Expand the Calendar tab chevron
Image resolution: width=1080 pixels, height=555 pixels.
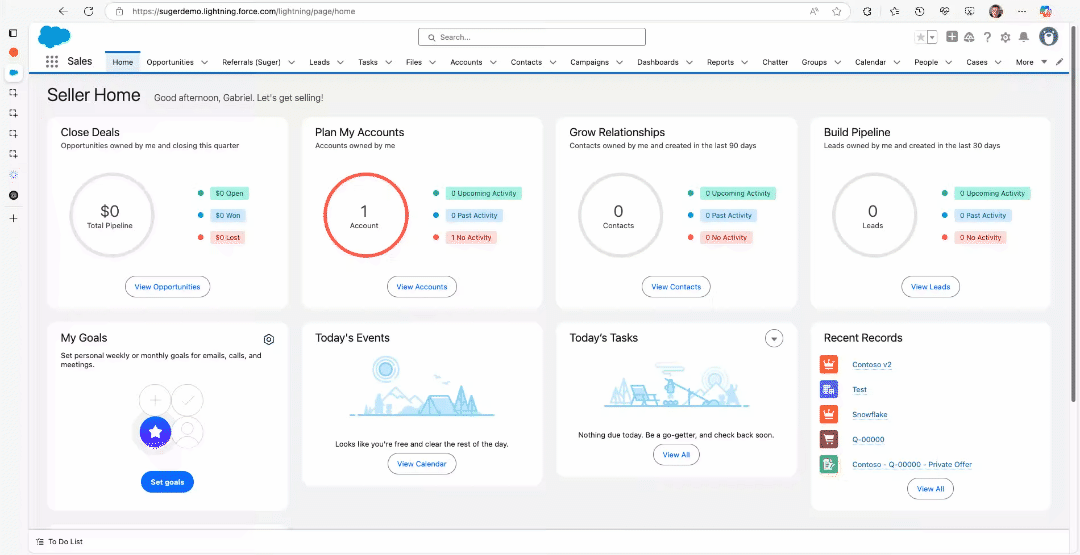[897, 62]
